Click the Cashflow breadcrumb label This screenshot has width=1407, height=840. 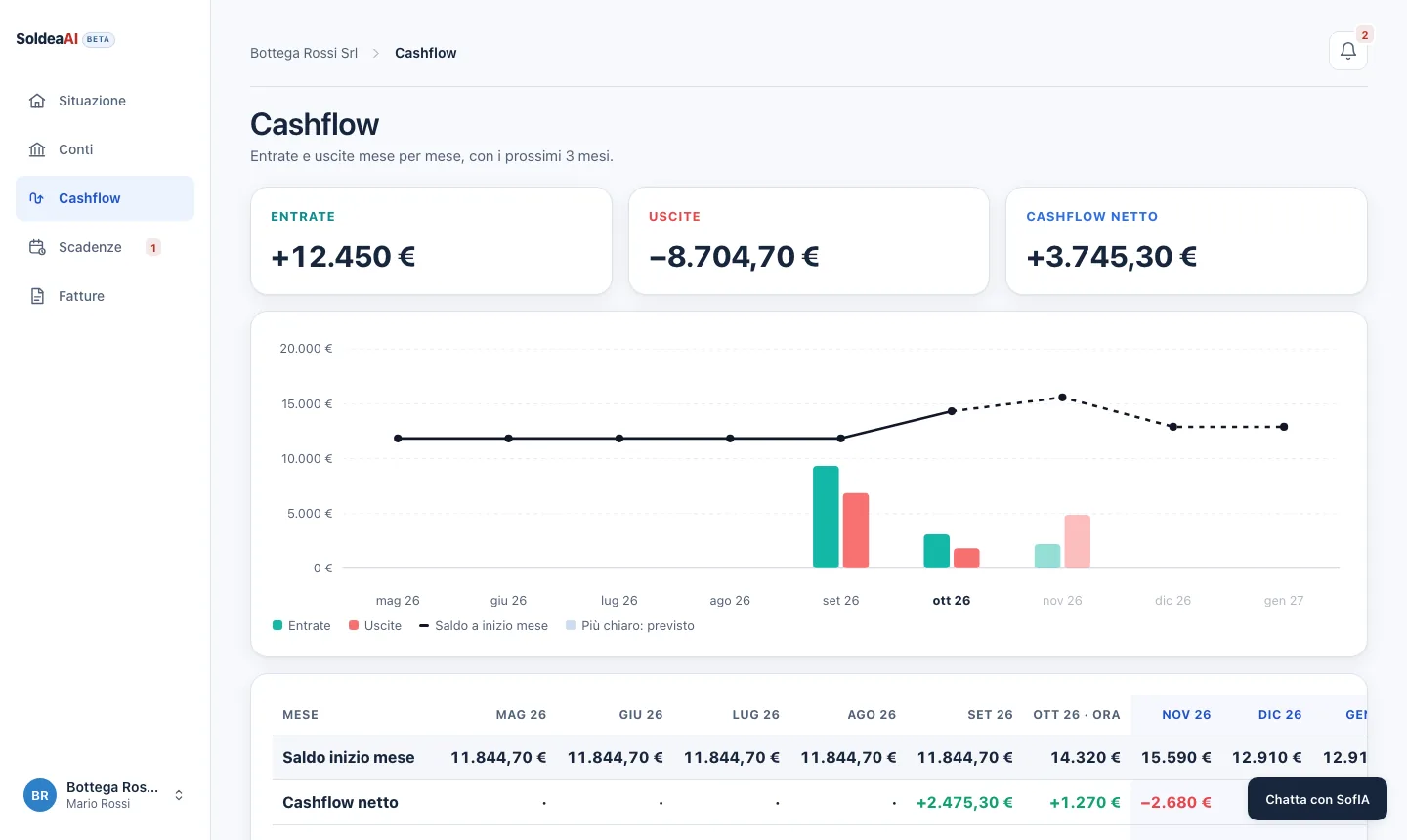tap(426, 53)
